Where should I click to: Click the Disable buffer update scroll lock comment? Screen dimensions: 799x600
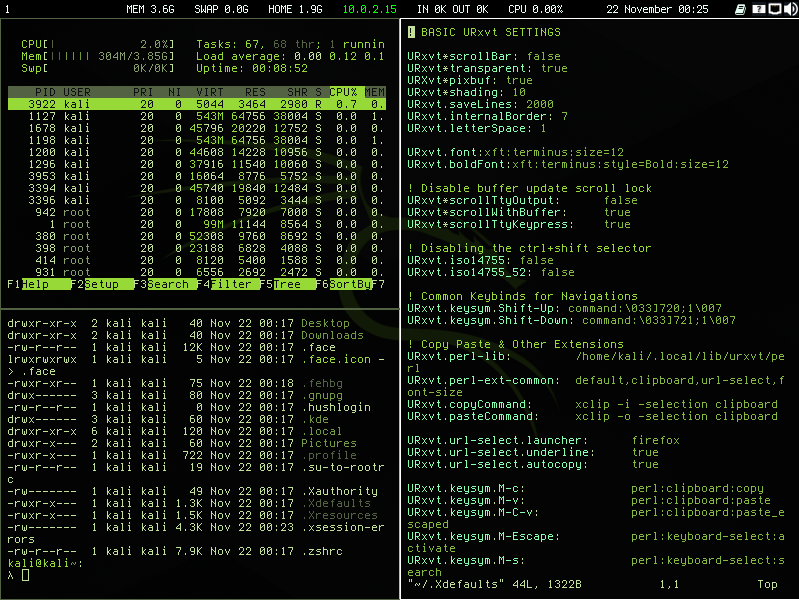(x=529, y=188)
